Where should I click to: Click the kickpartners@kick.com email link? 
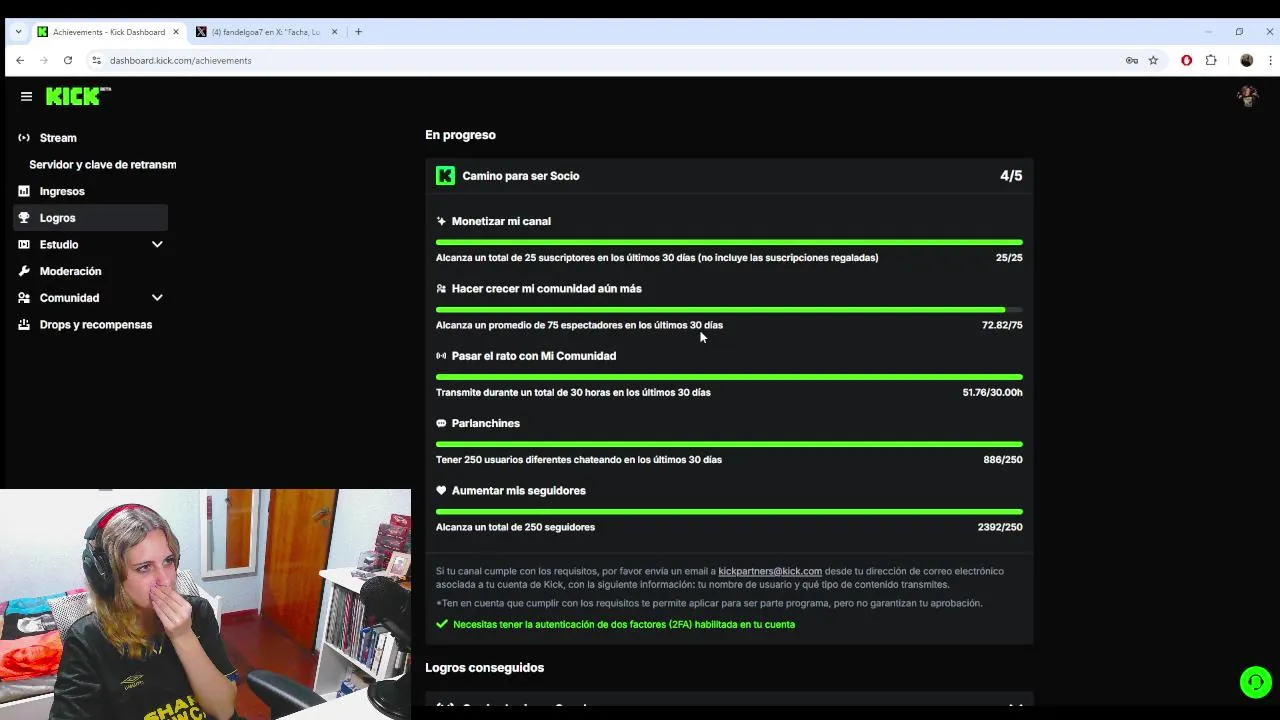pyautogui.click(x=770, y=571)
